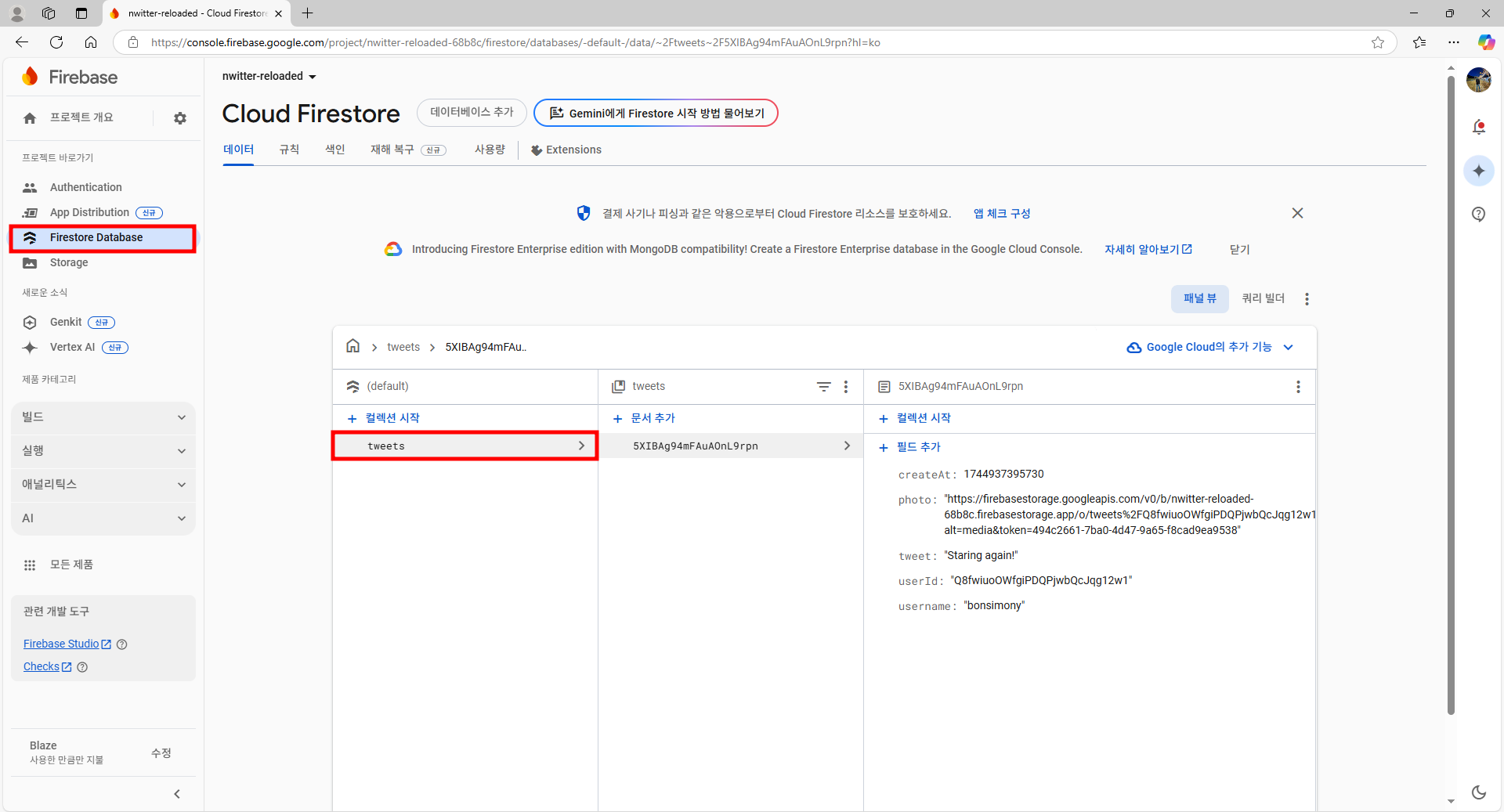Dismiss Enterprise banner with 닫기
This screenshot has height=812, width=1504.
pyautogui.click(x=1239, y=249)
